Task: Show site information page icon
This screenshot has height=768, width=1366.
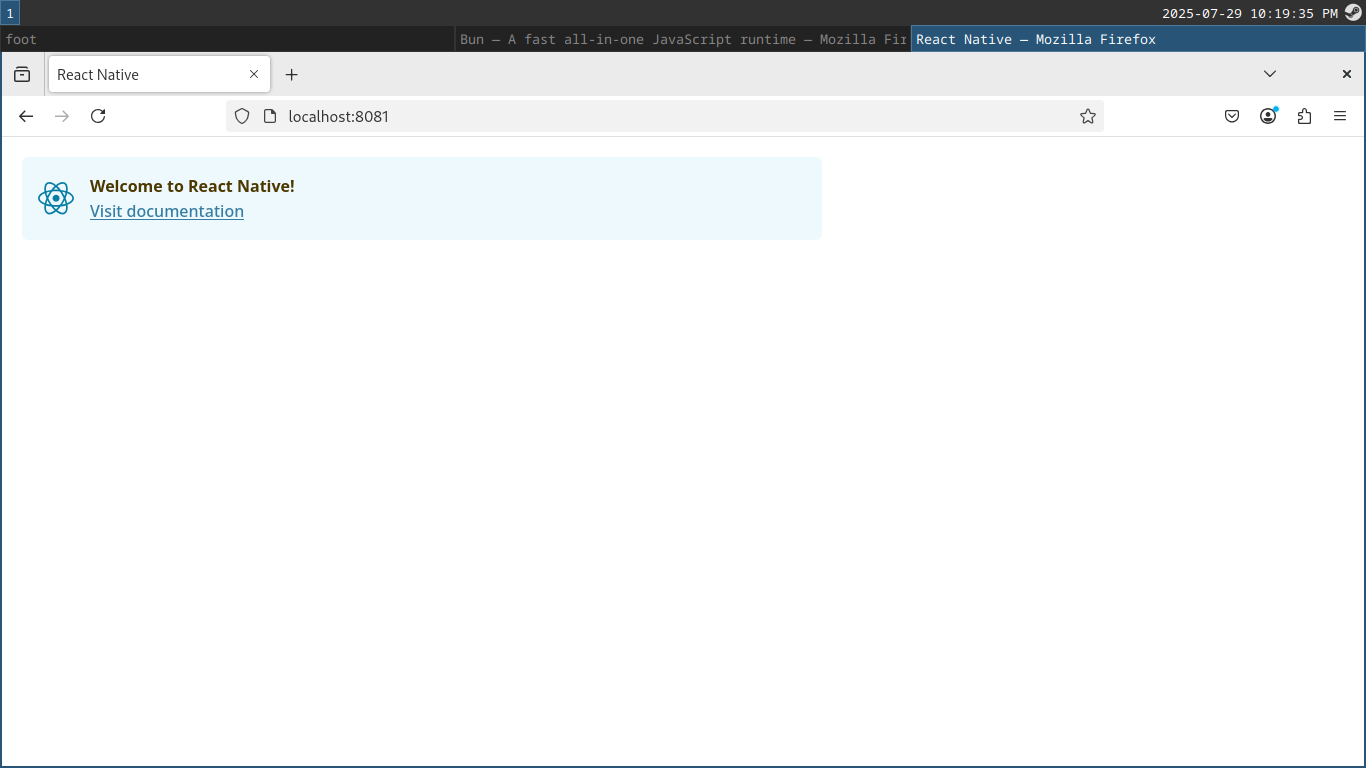Action: tap(269, 116)
